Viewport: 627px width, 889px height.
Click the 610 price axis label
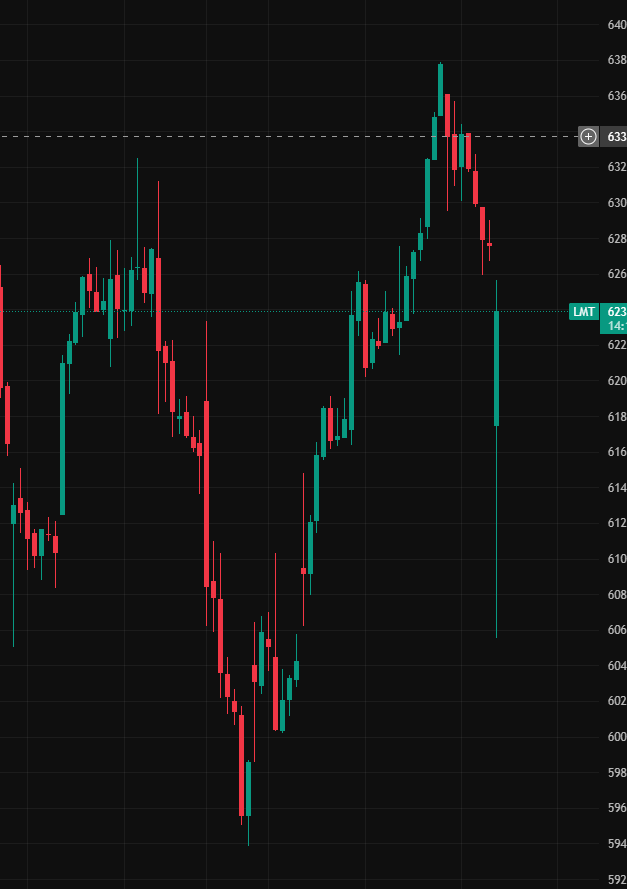click(x=616, y=559)
